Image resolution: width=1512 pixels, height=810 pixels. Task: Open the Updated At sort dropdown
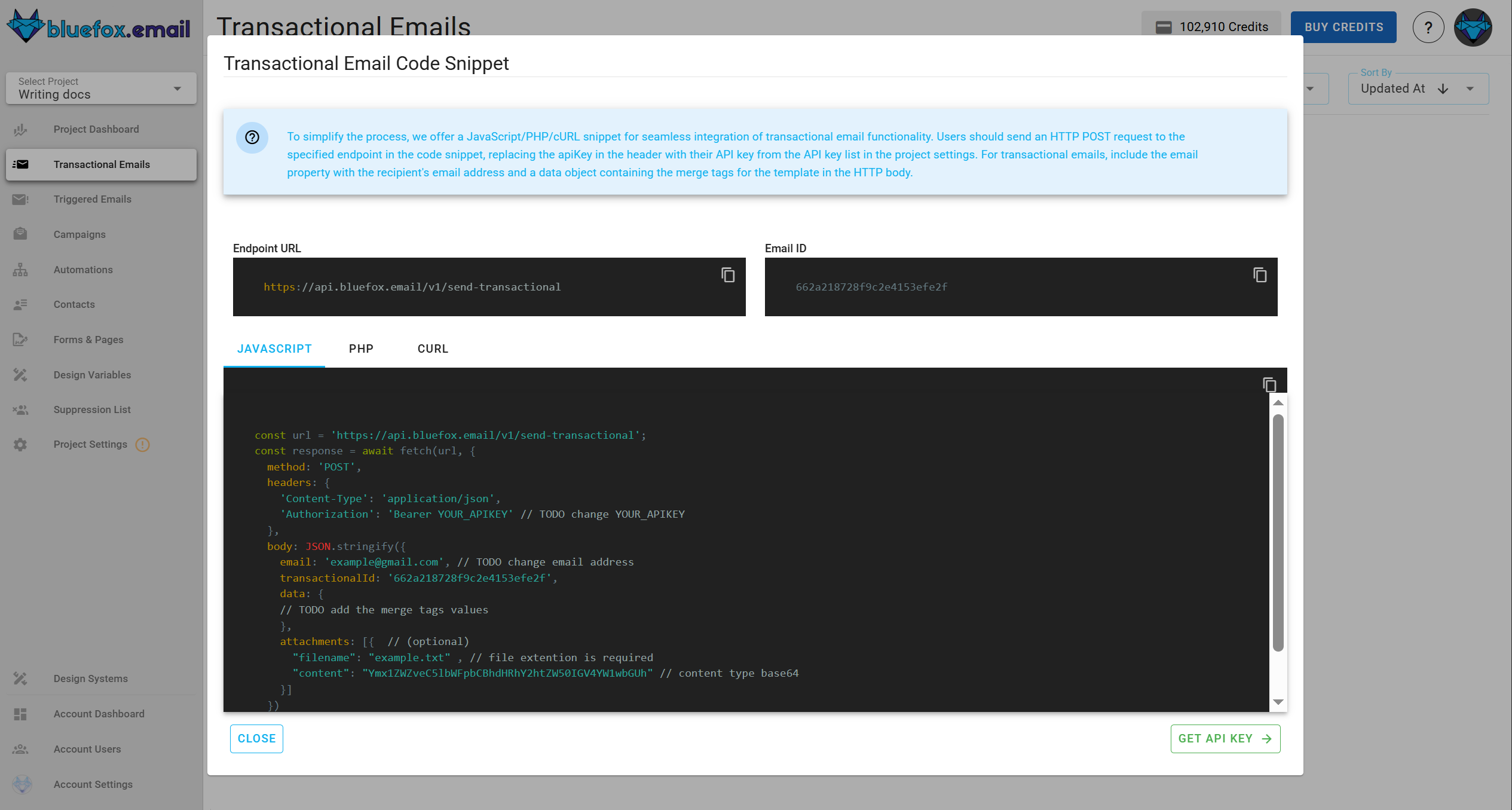point(1470,88)
